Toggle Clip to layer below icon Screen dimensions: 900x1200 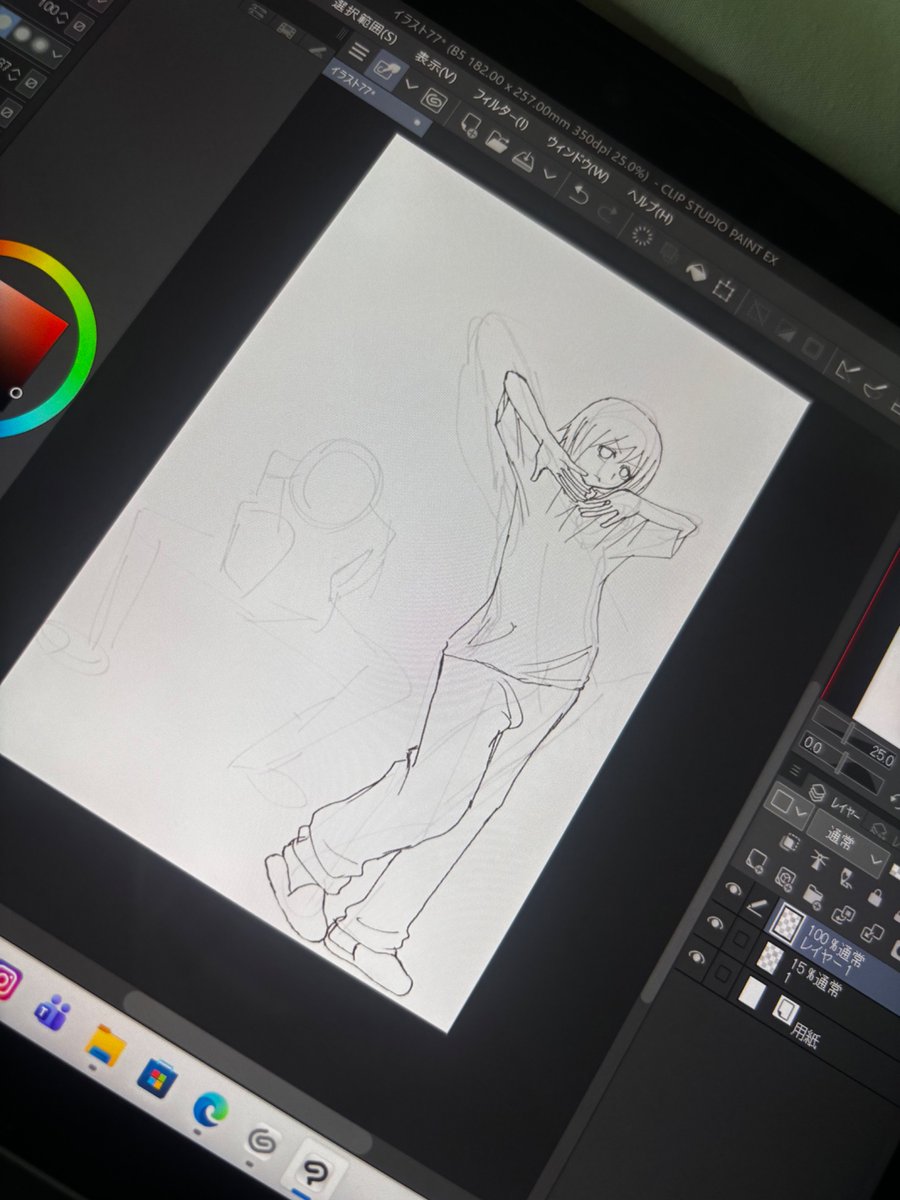pos(789,841)
